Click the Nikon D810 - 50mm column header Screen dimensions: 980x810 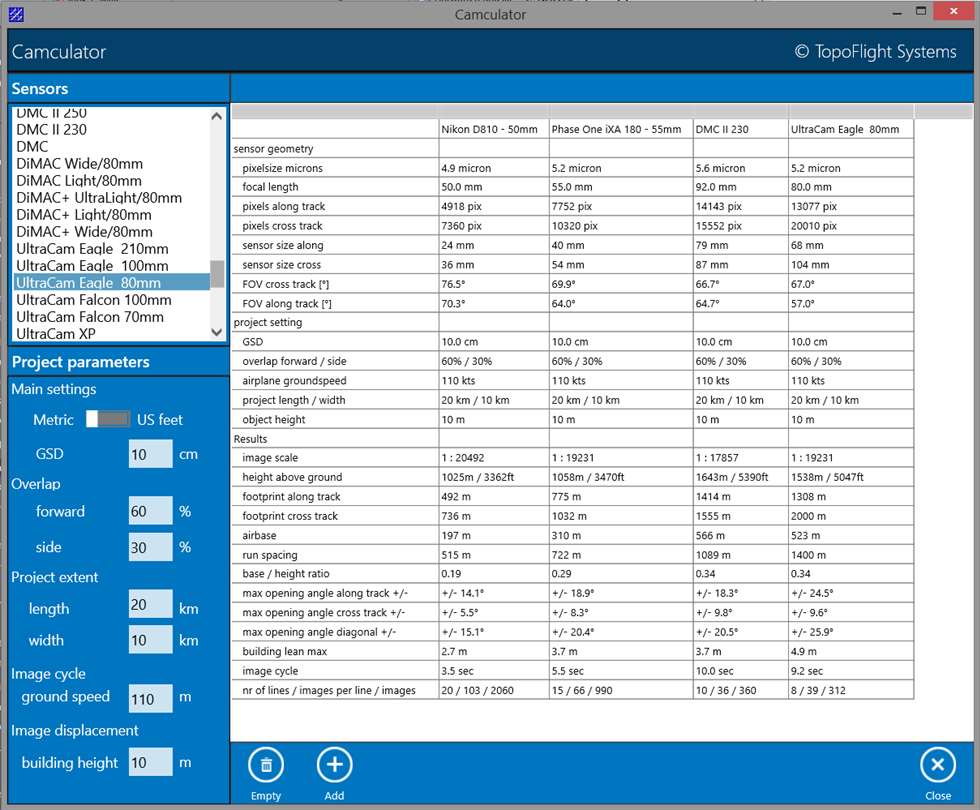point(494,129)
